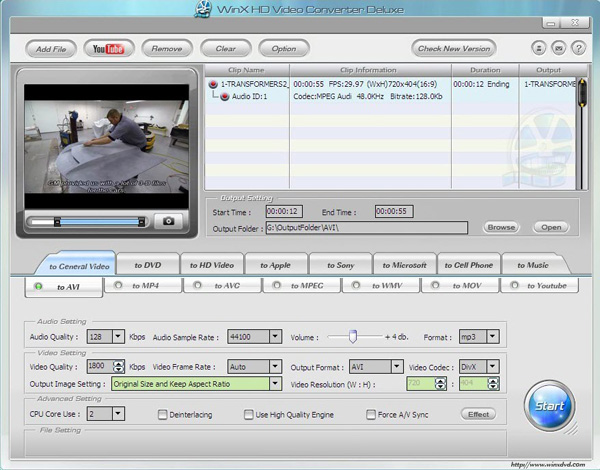Switch to the to Cell Phone tab

tap(468, 265)
